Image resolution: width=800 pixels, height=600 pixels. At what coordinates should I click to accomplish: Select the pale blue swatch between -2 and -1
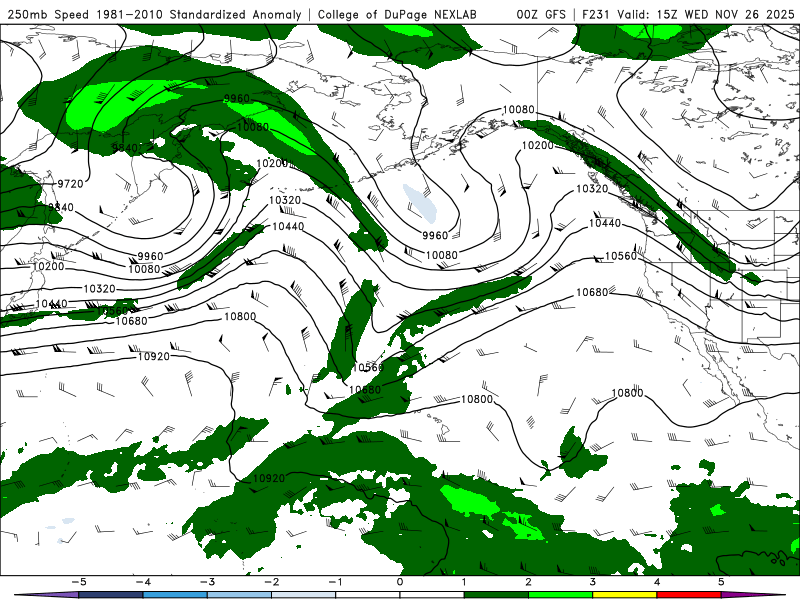pos(304,595)
